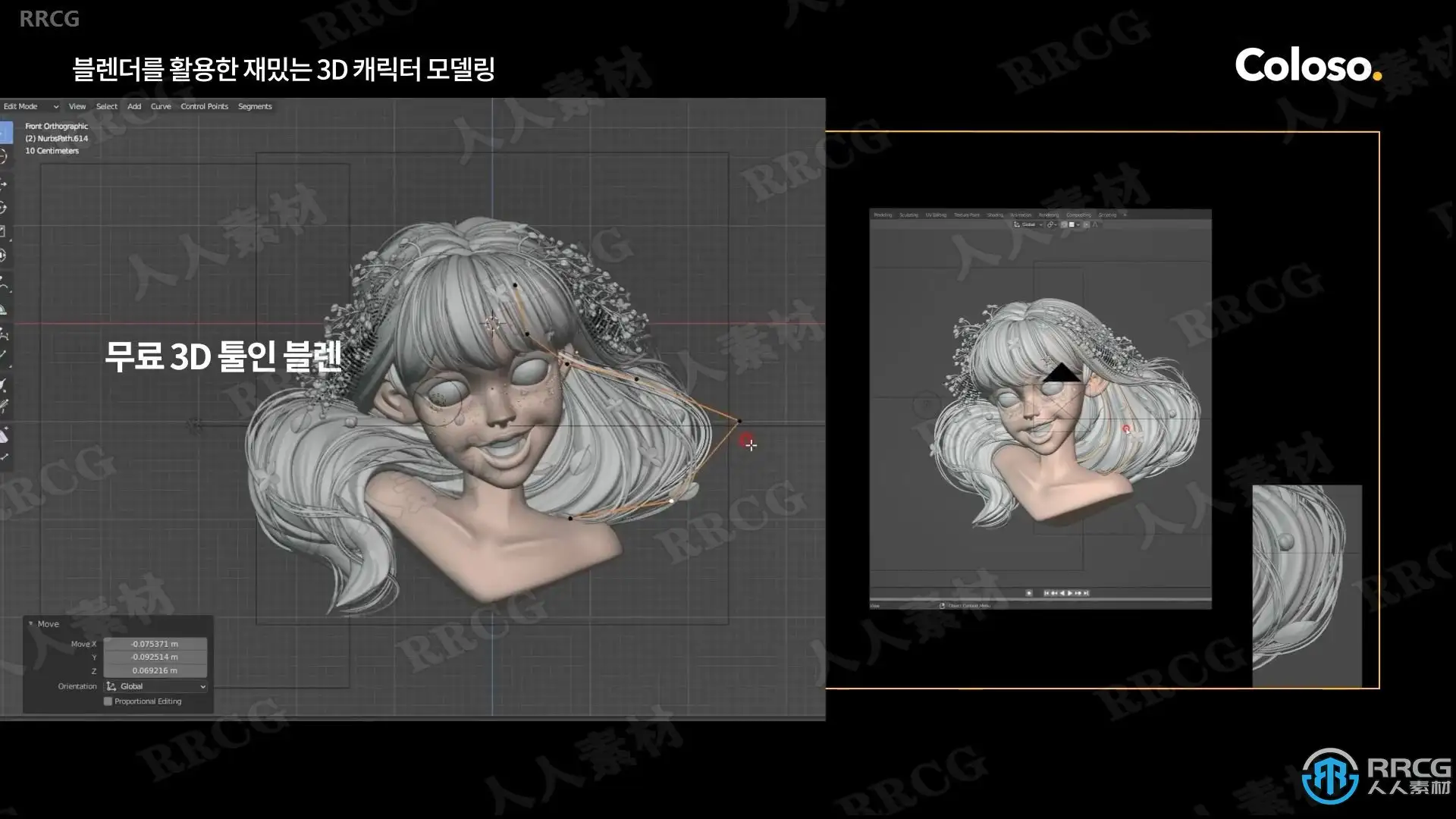Select the Annotate tool
1456x819 pixels.
(x=4, y=285)
